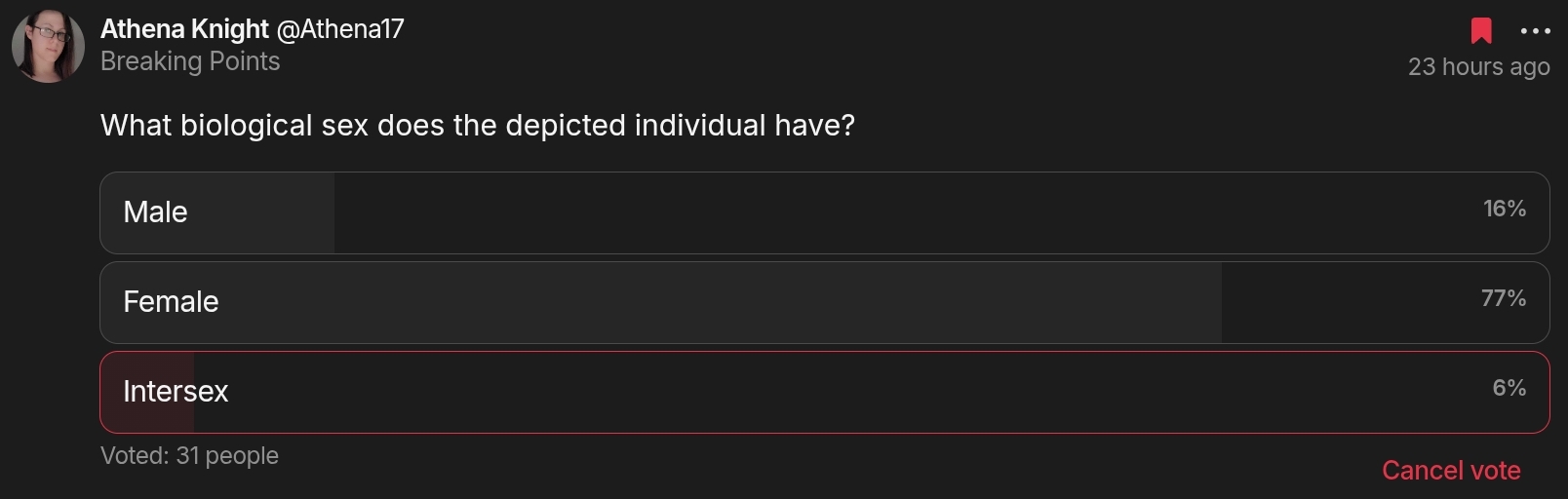
Task: Click the 6% result on Intersex
Action: (1509, 388)
